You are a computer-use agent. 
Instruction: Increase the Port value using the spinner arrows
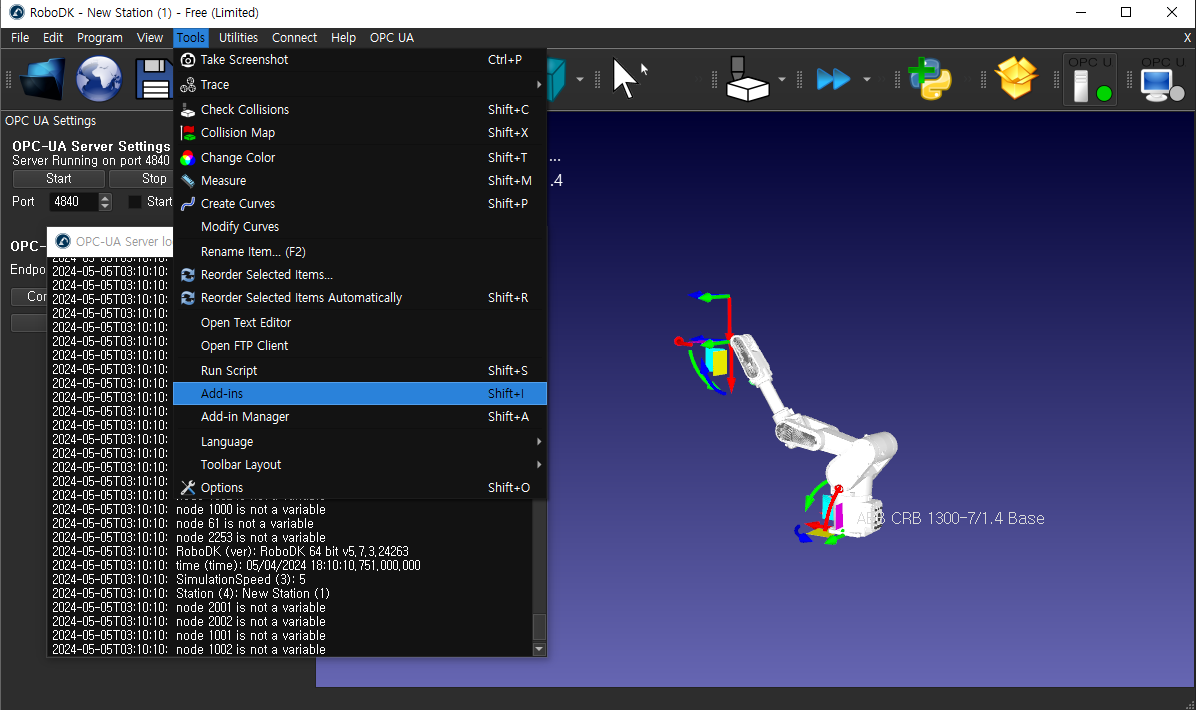click(105, 198)
